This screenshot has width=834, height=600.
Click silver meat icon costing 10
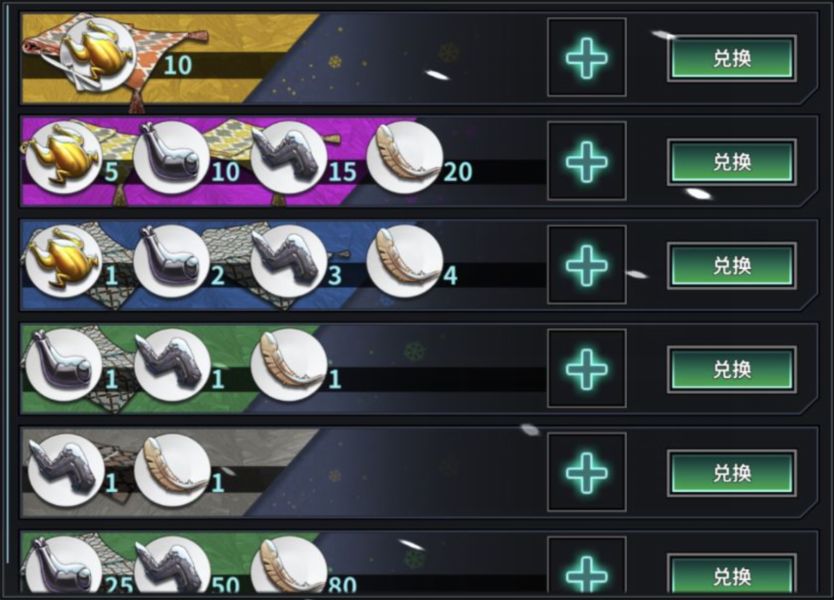click(x=171, y=157)
